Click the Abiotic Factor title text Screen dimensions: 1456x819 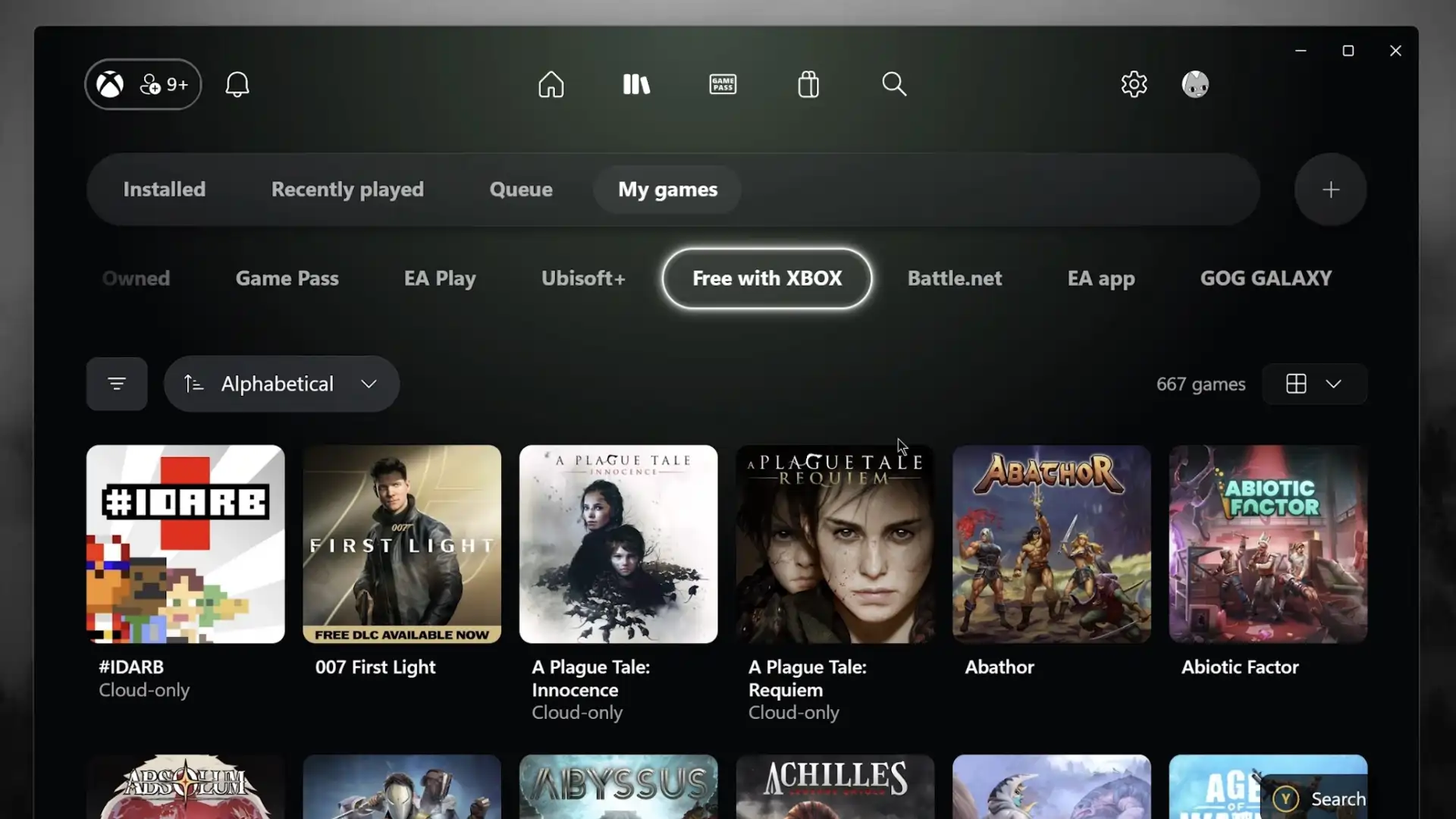tap(1240, 667)
